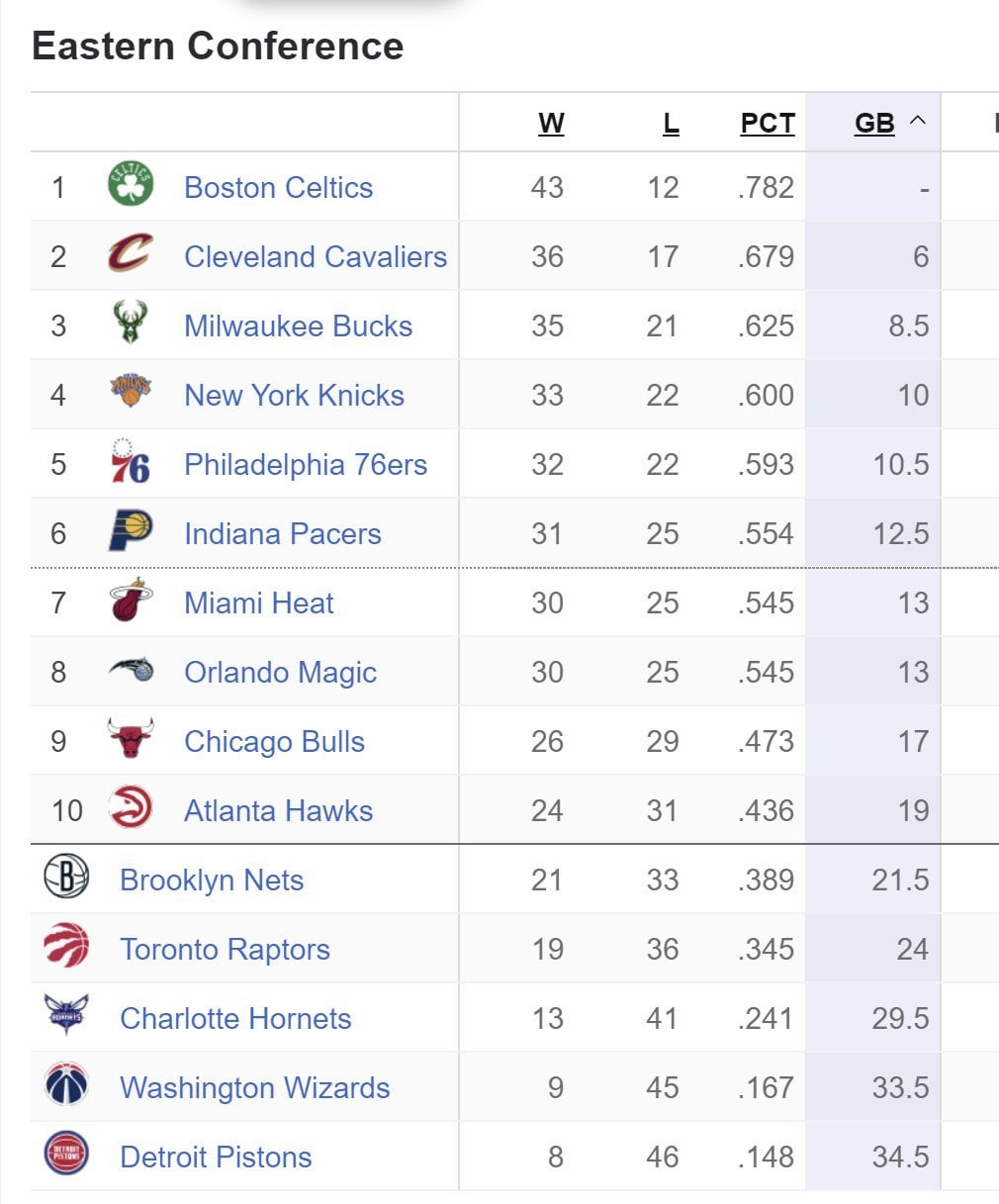Sort standings by L column

pyautogui.click(x=671, y=124)
